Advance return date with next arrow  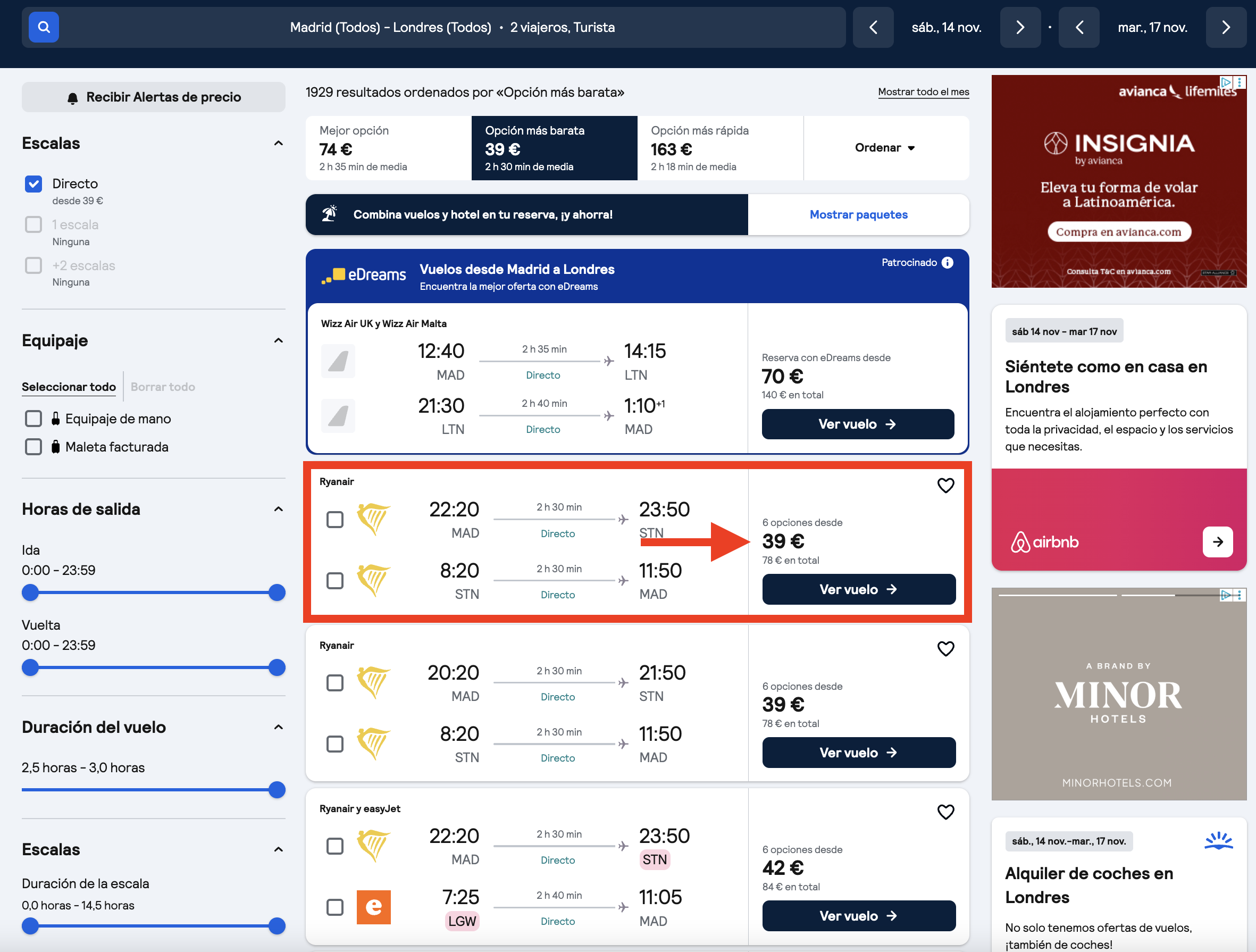click(1226, 27)
